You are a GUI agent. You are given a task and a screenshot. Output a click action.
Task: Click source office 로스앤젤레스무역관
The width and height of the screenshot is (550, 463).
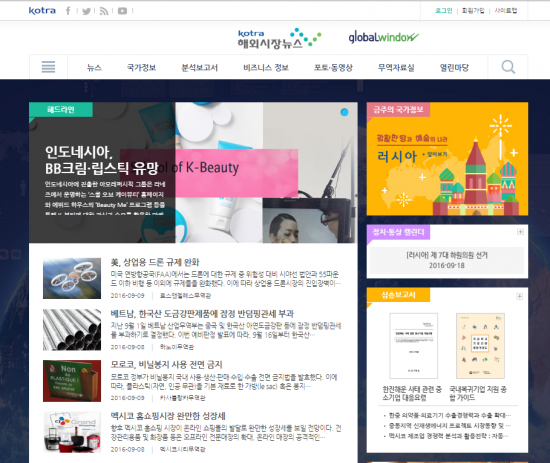tap(185, 296)
